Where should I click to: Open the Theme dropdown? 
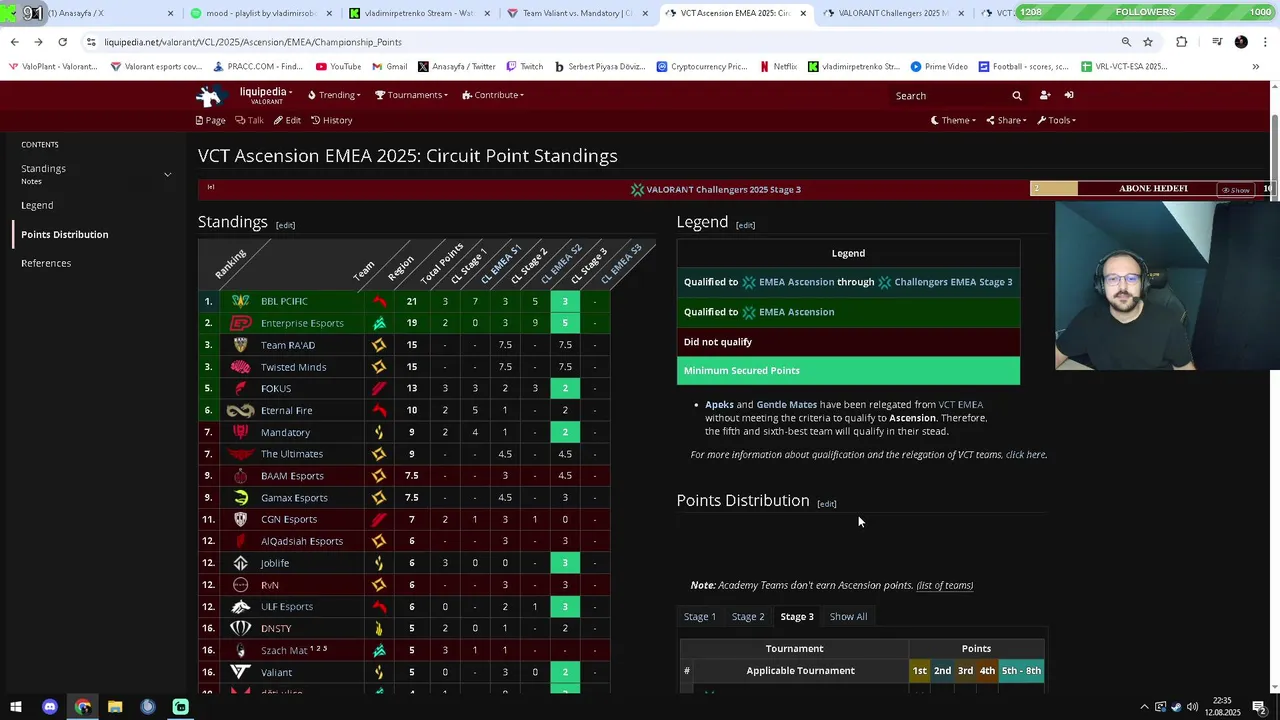953,120
